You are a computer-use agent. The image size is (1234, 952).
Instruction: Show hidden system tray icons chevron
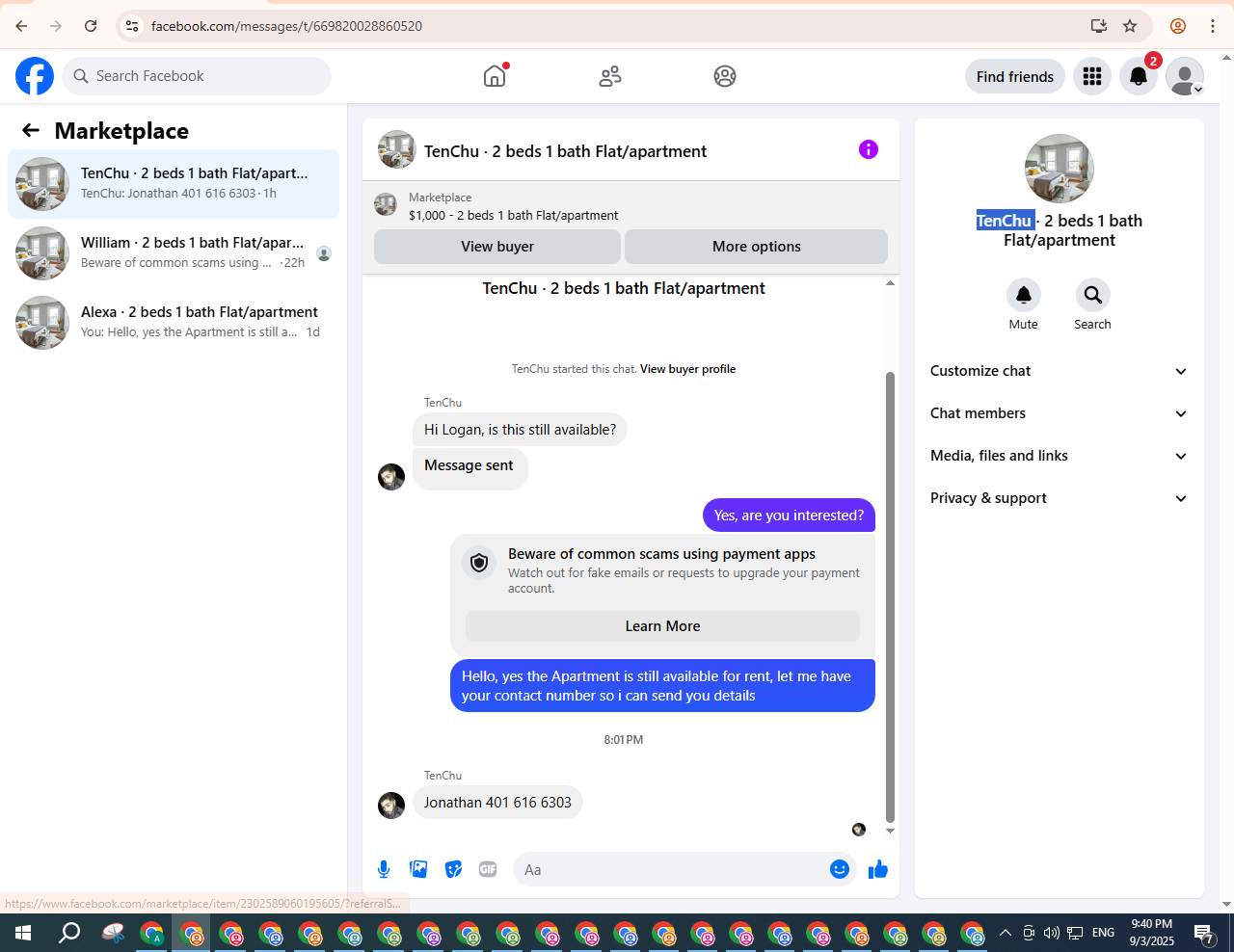1005,933
